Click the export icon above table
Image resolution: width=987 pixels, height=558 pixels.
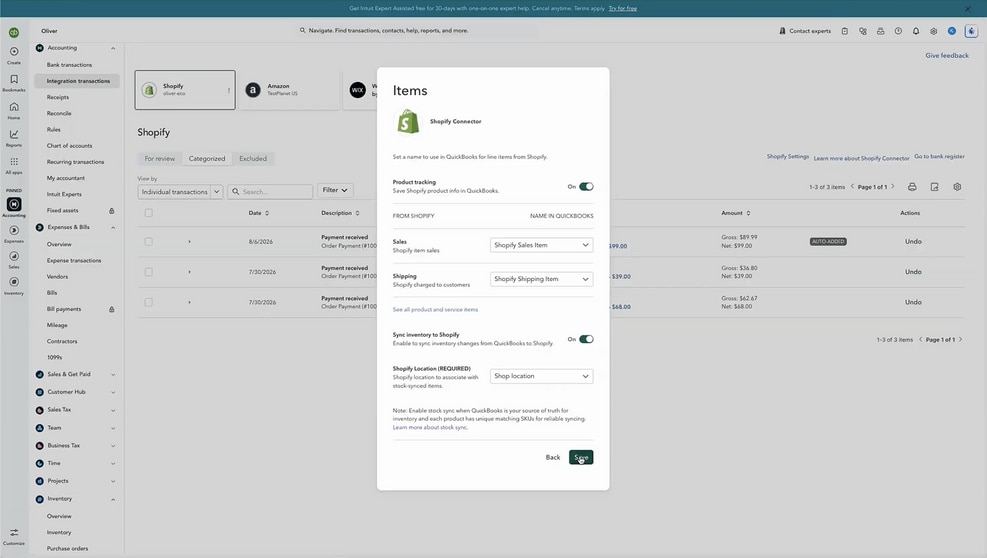point(935,187)
